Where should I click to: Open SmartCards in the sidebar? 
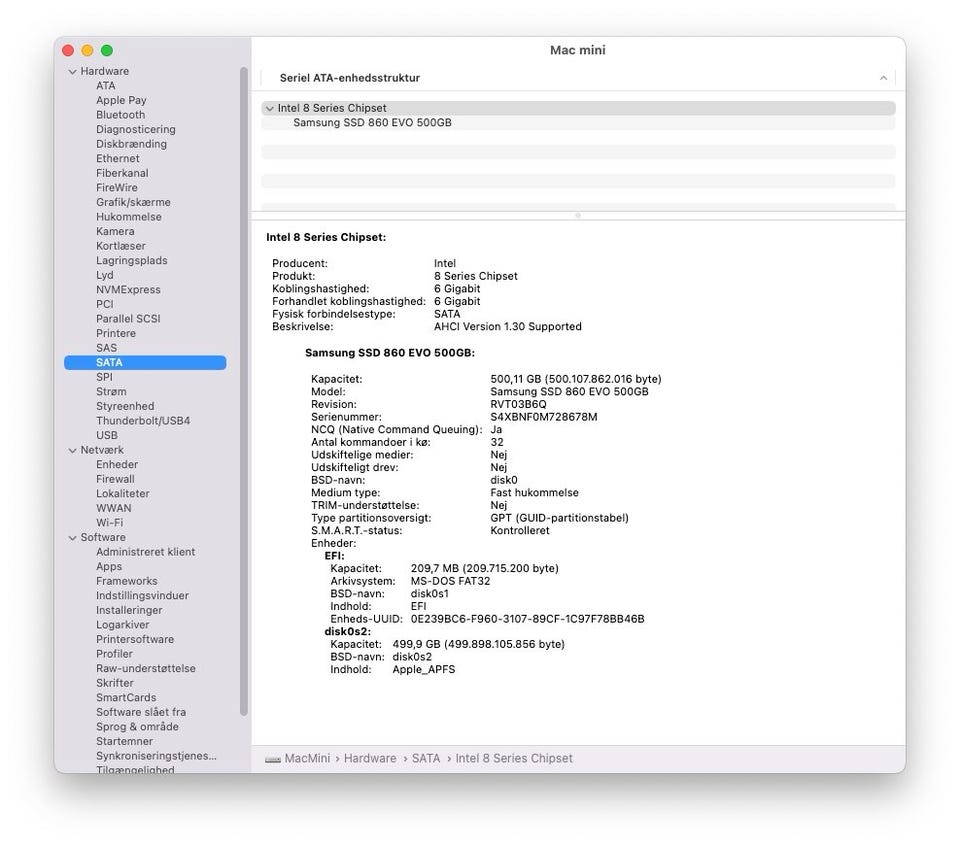tap(126, 698)
